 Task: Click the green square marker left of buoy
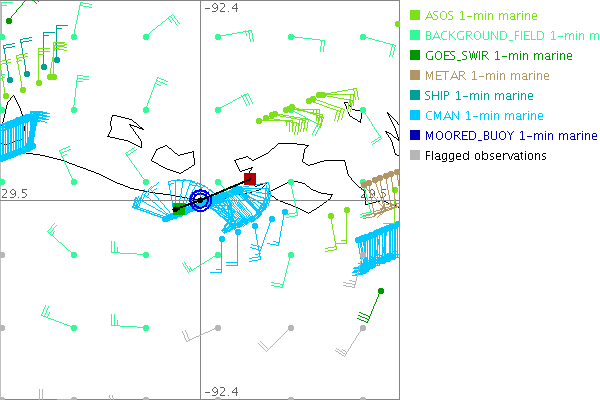(179, 209)
